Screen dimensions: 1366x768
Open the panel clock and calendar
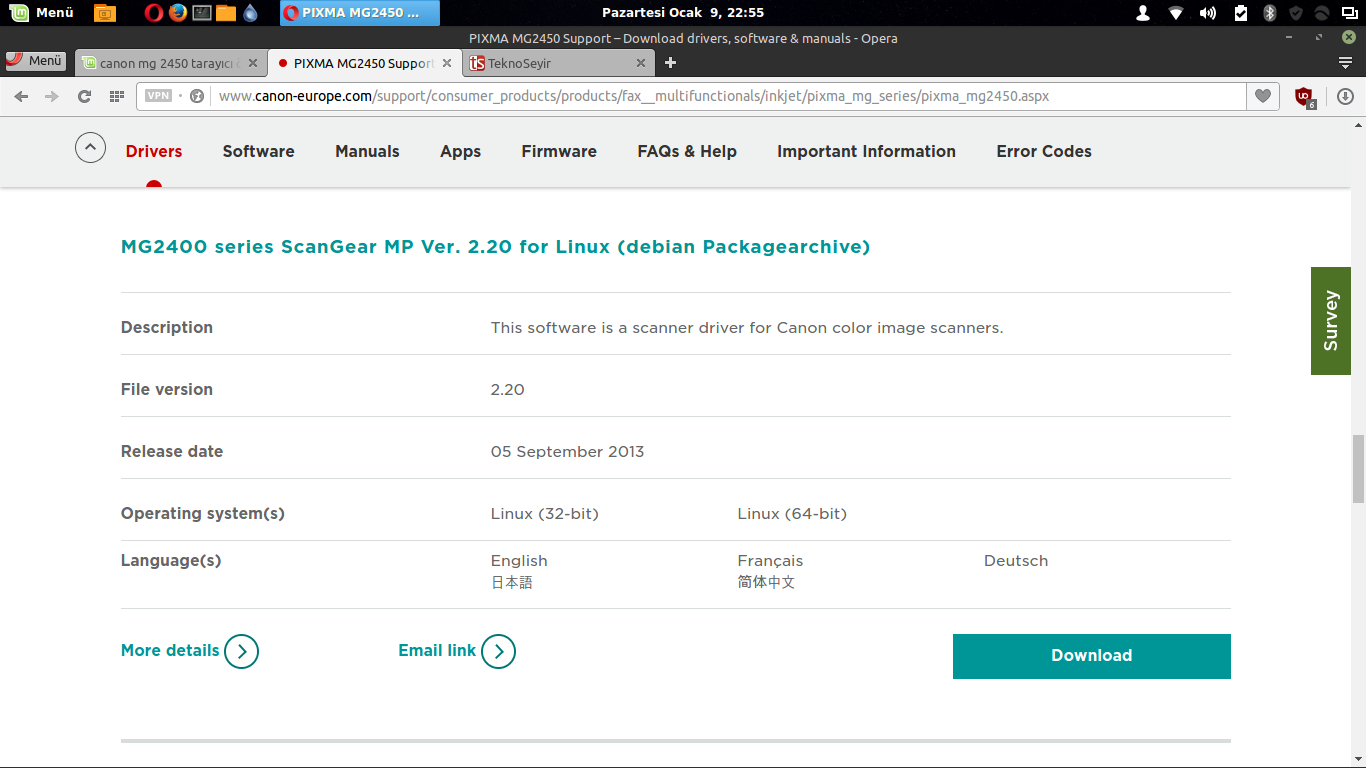683,13
